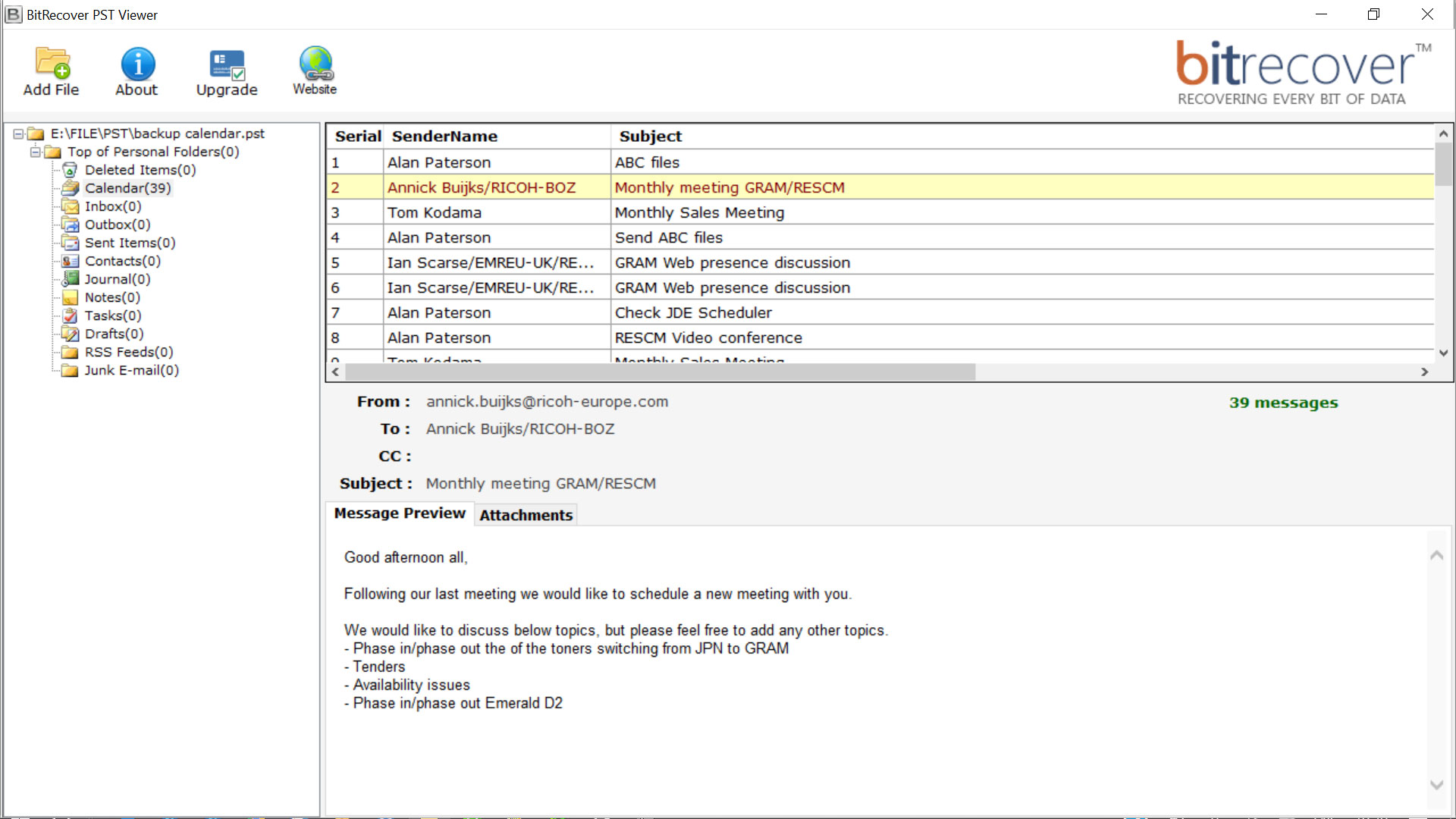Click the Inbox folder icon

click(70, 206)
